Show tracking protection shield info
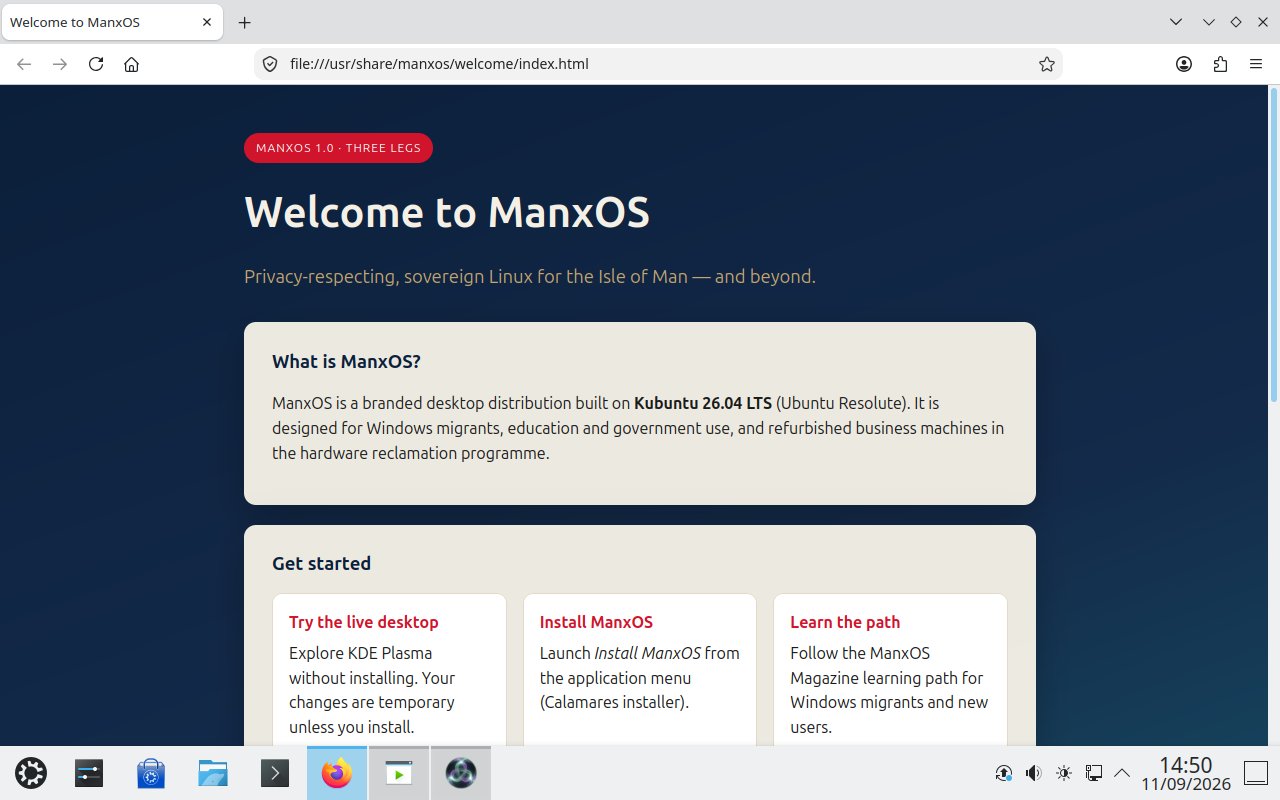Viewport: 1280px width, 800px height. pyautogui.click(x=269, y=64)
